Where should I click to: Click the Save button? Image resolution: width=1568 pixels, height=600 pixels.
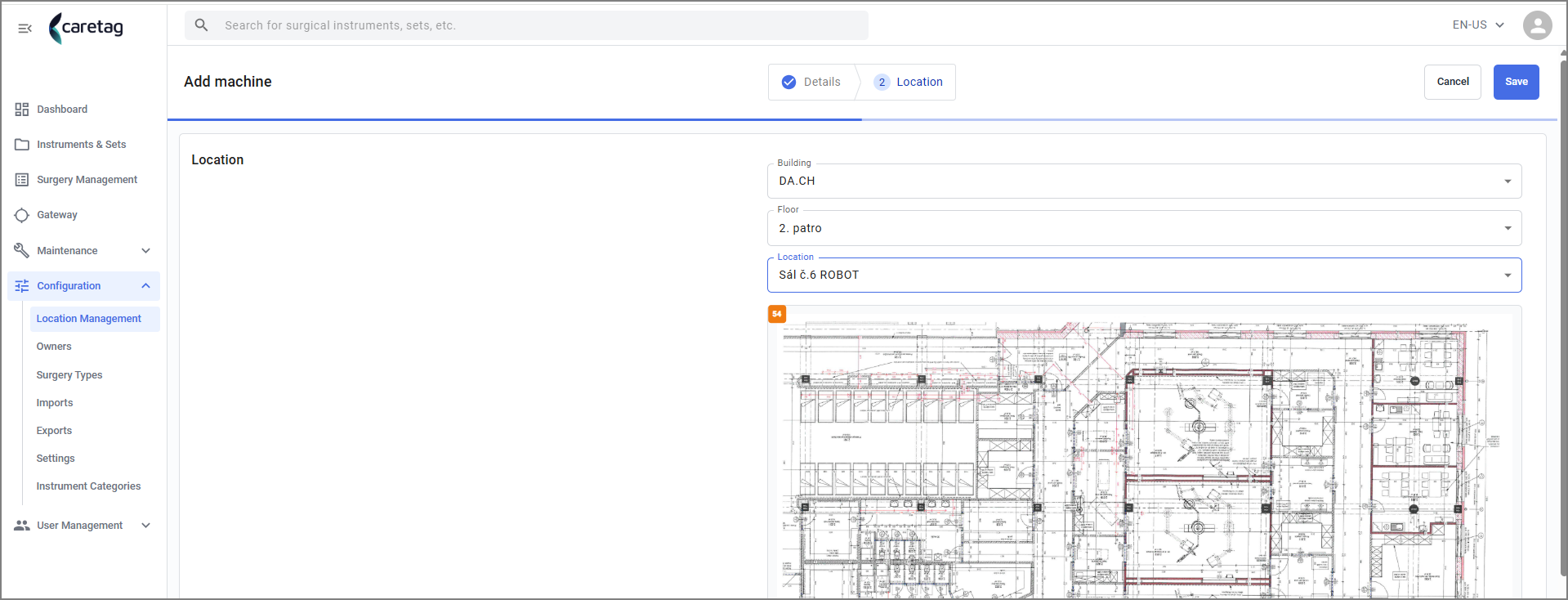(x=1516, y=82)
